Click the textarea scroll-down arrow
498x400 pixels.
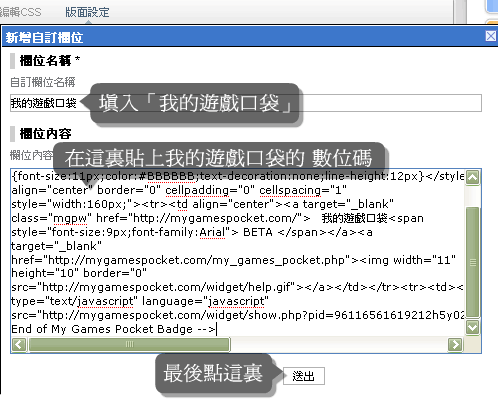[x=472, y=327]
